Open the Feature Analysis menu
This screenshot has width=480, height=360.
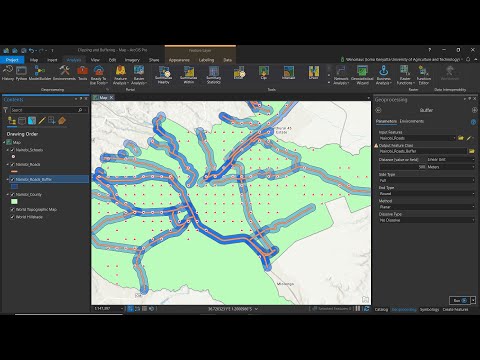point(120,75)
